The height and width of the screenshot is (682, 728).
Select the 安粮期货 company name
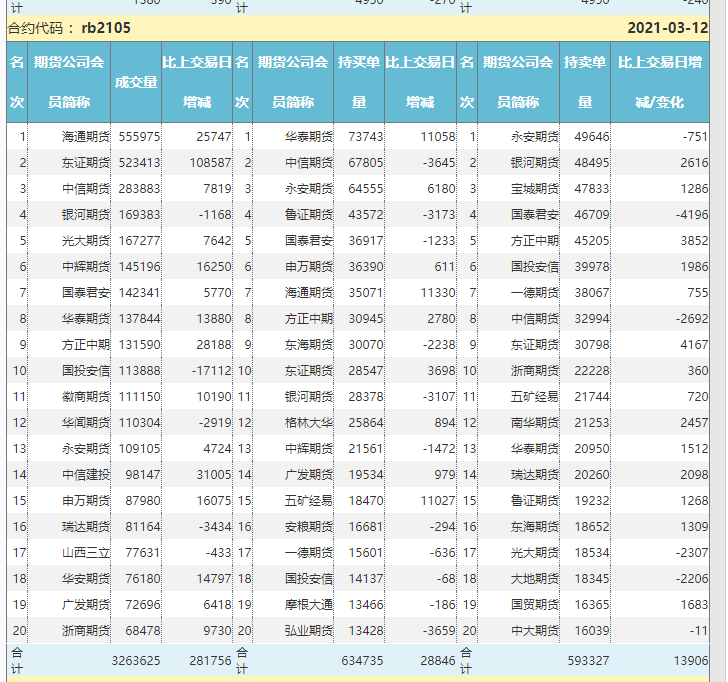(x=309, y=526)
